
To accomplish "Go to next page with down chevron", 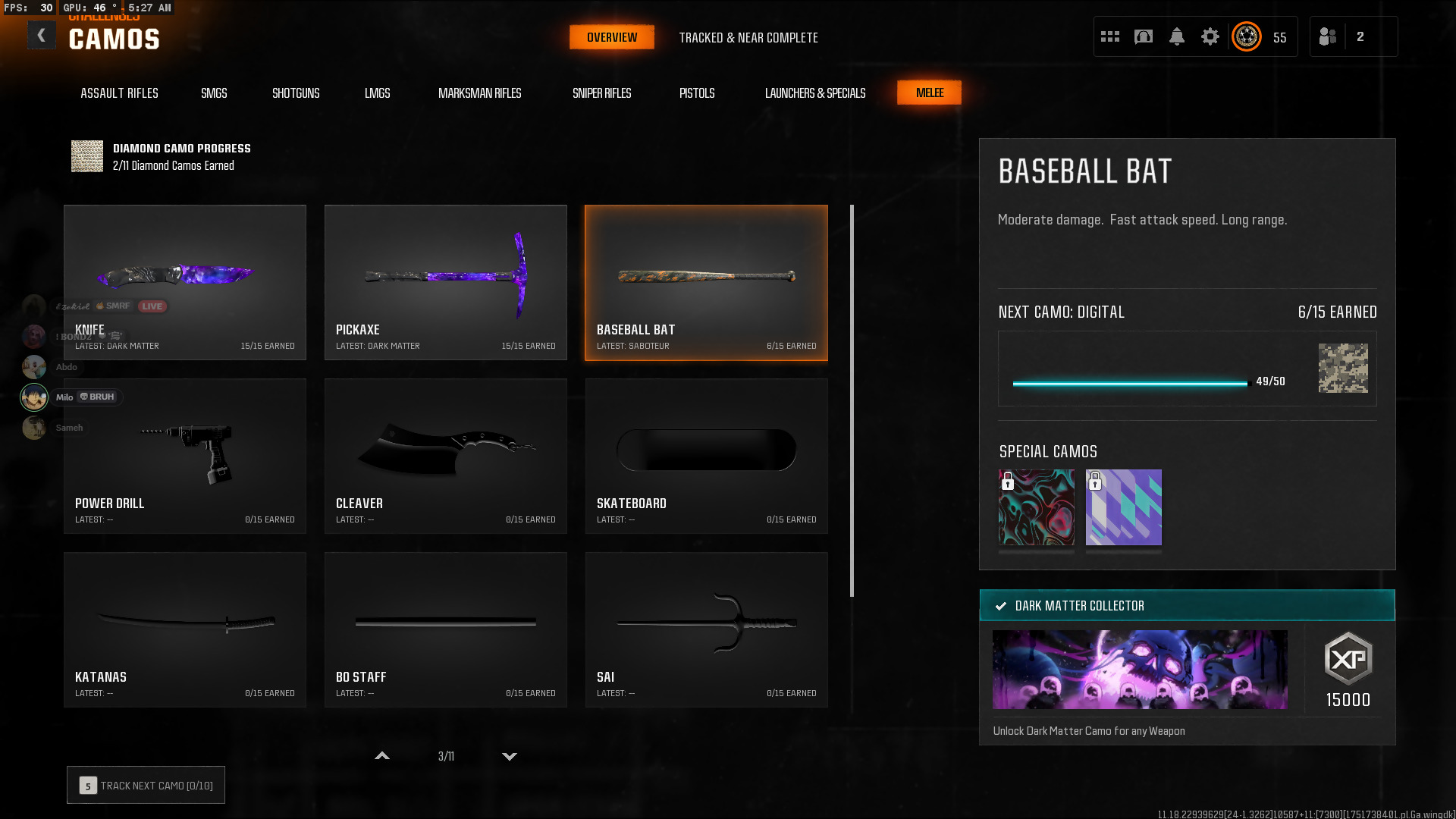I will click(x=510, y=756).
